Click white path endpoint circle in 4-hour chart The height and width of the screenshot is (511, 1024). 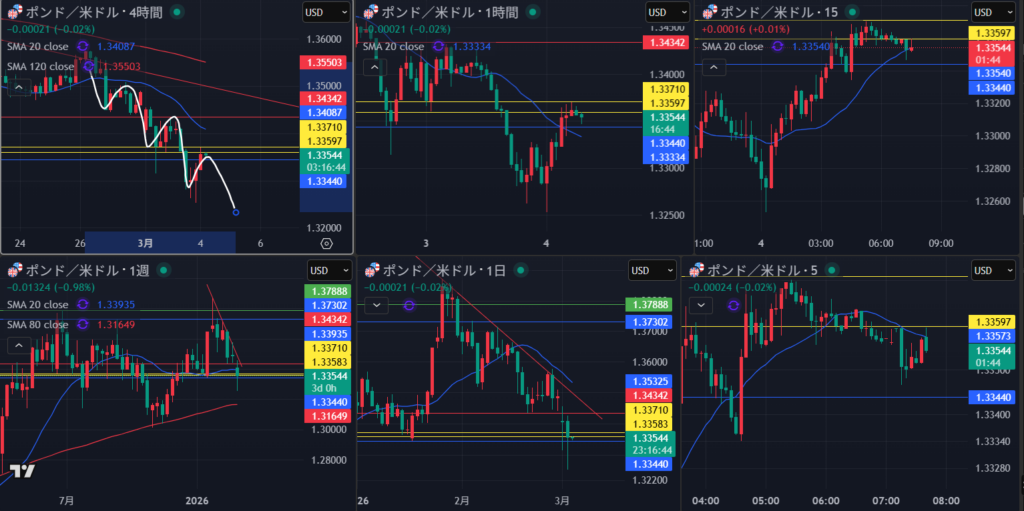click(235, 211)
